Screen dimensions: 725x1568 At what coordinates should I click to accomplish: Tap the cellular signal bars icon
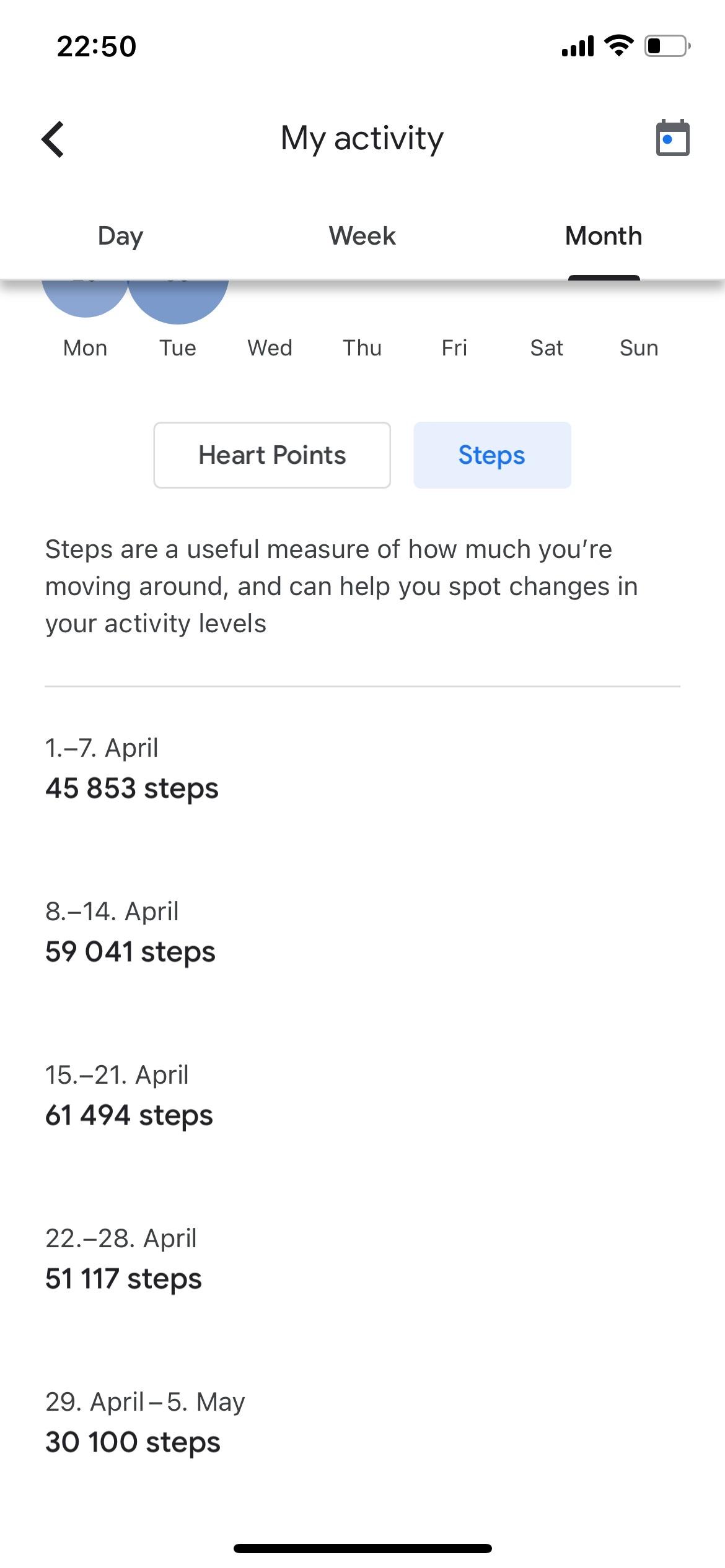point(578,46)
